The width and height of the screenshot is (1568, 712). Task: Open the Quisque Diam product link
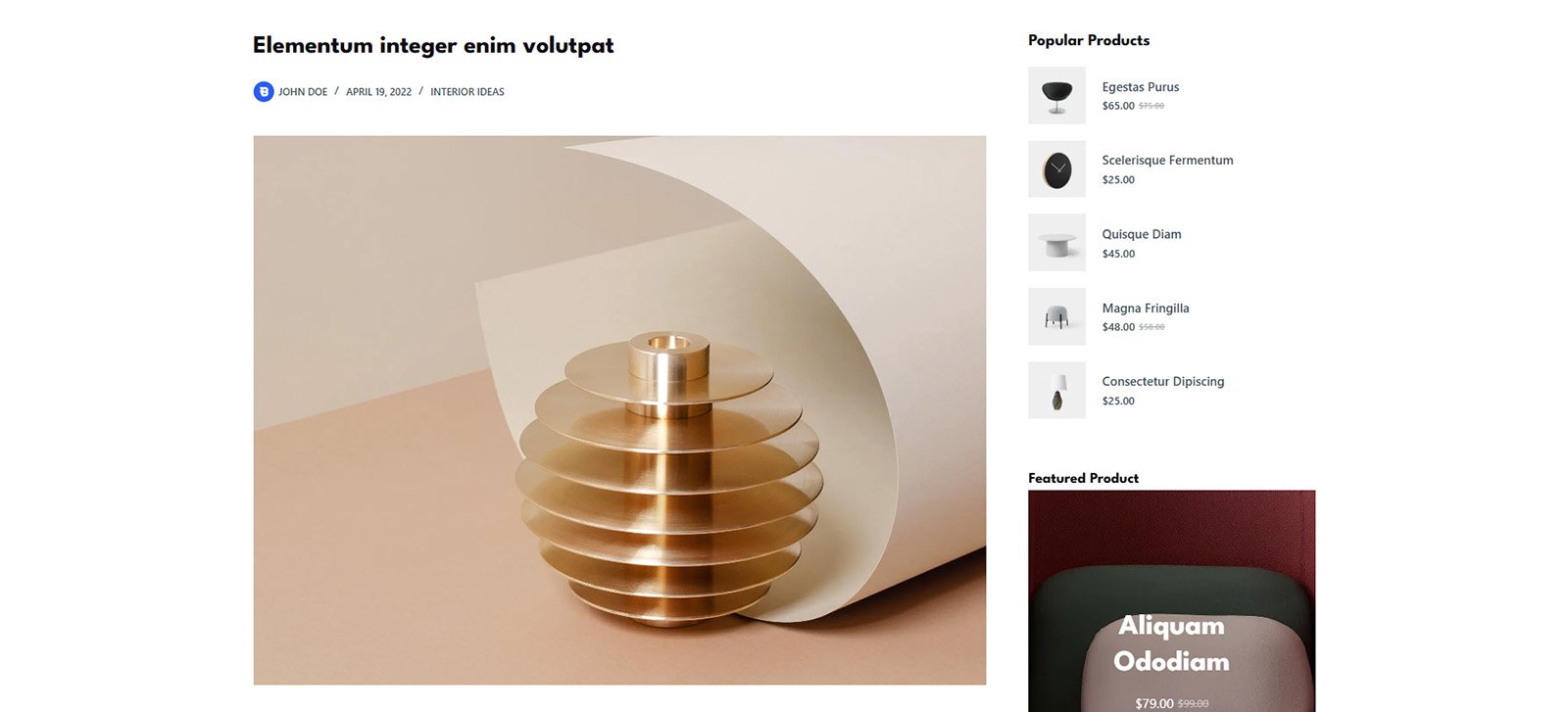1142,234
